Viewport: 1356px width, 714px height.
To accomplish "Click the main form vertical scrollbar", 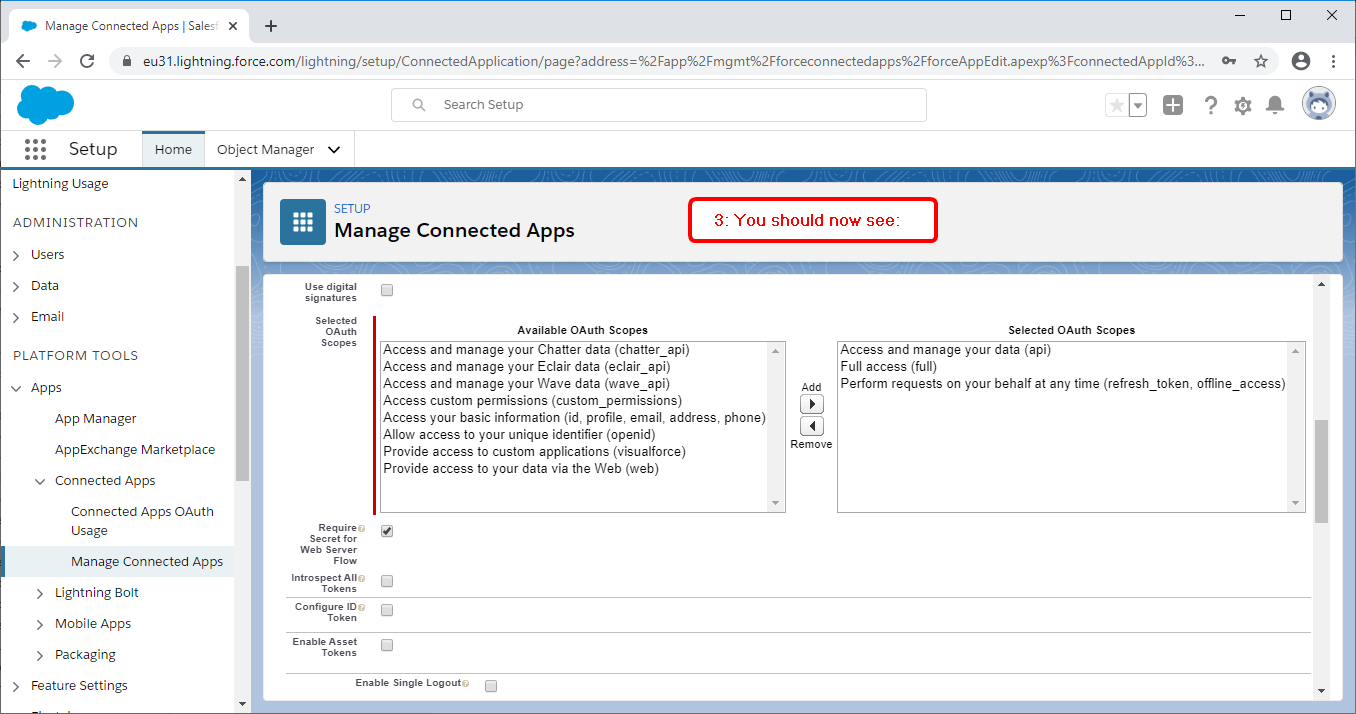I will pyautogui.click(x=1322, y=470).
